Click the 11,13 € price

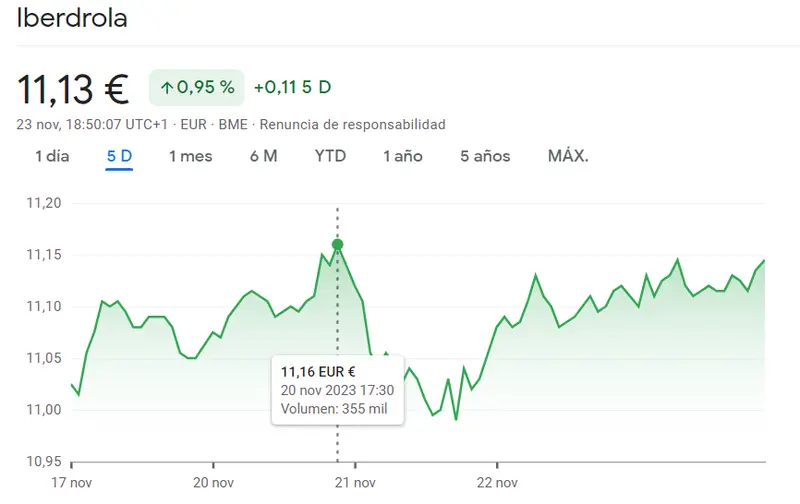click(x=72, y=90)
